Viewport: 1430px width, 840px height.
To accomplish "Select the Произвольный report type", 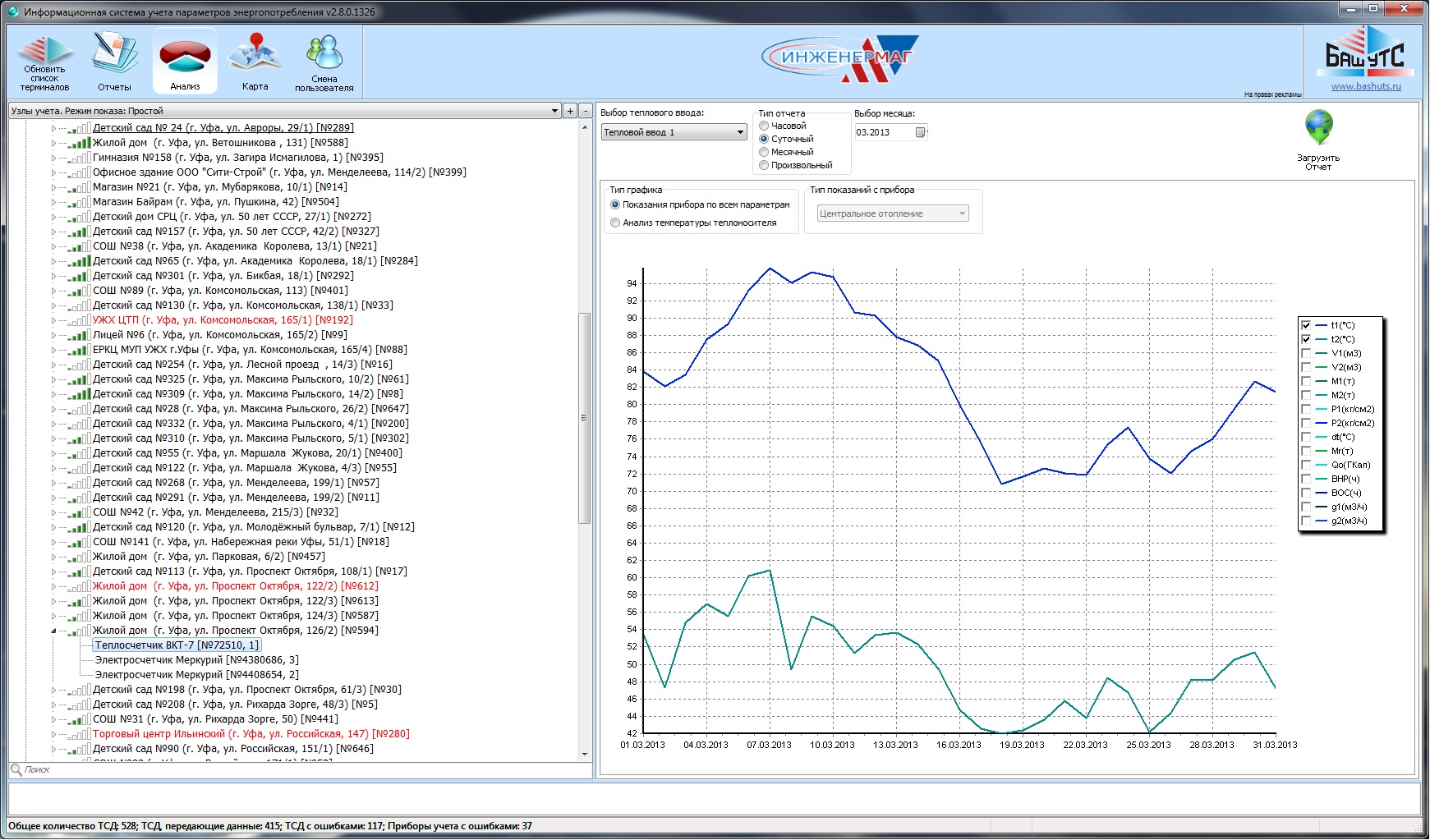I will click(764, 165).
